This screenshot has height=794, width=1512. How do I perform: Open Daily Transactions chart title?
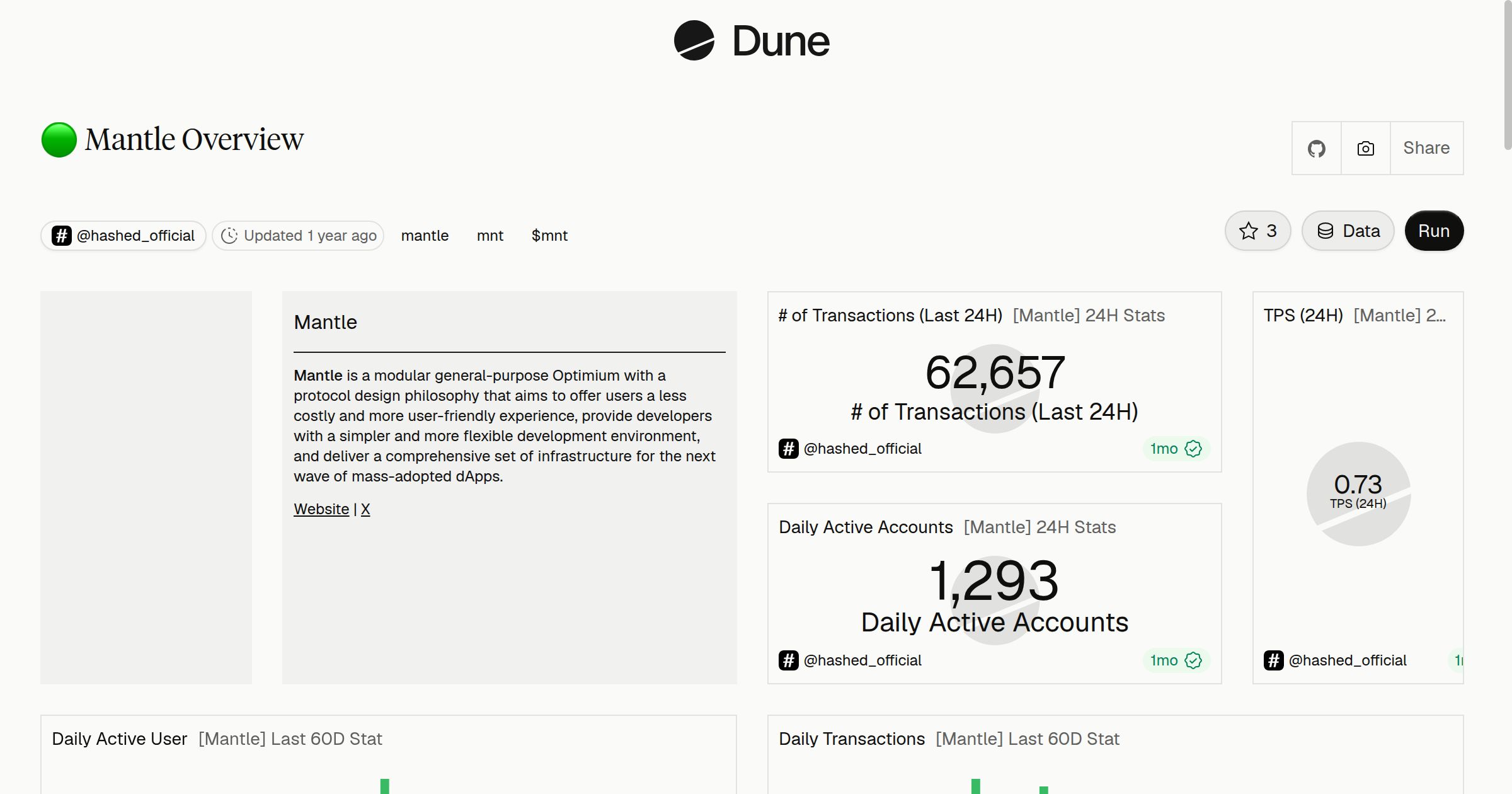pyautogui.click(x=852, y=739)
